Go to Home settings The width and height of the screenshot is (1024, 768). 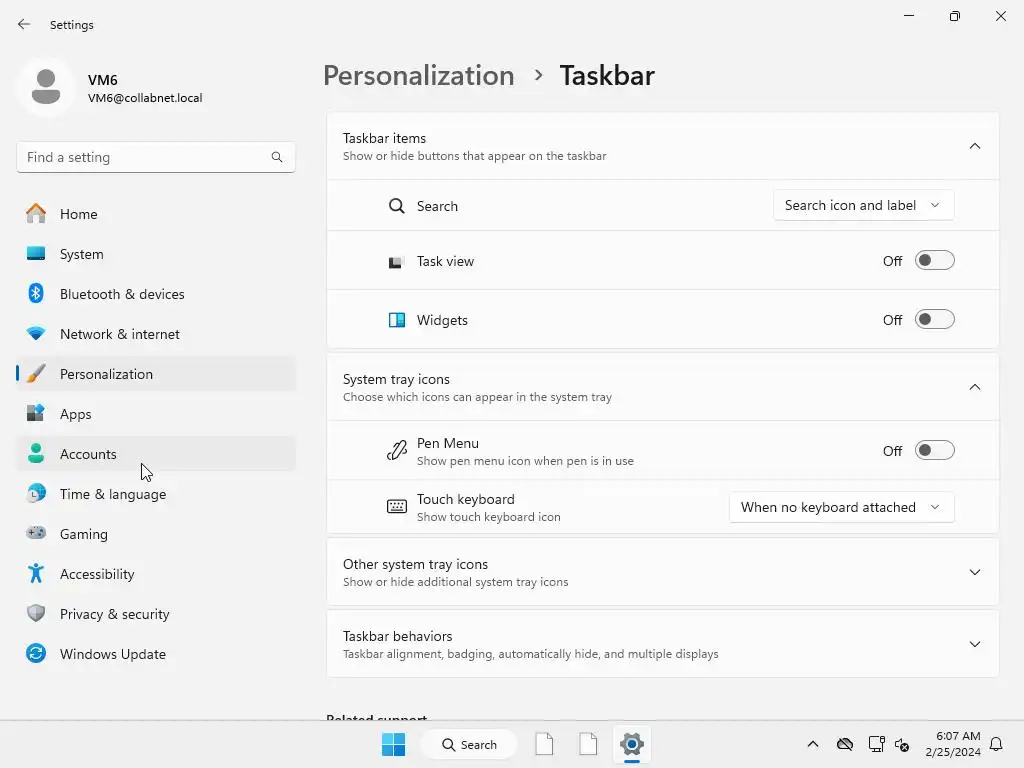(155, 214)
